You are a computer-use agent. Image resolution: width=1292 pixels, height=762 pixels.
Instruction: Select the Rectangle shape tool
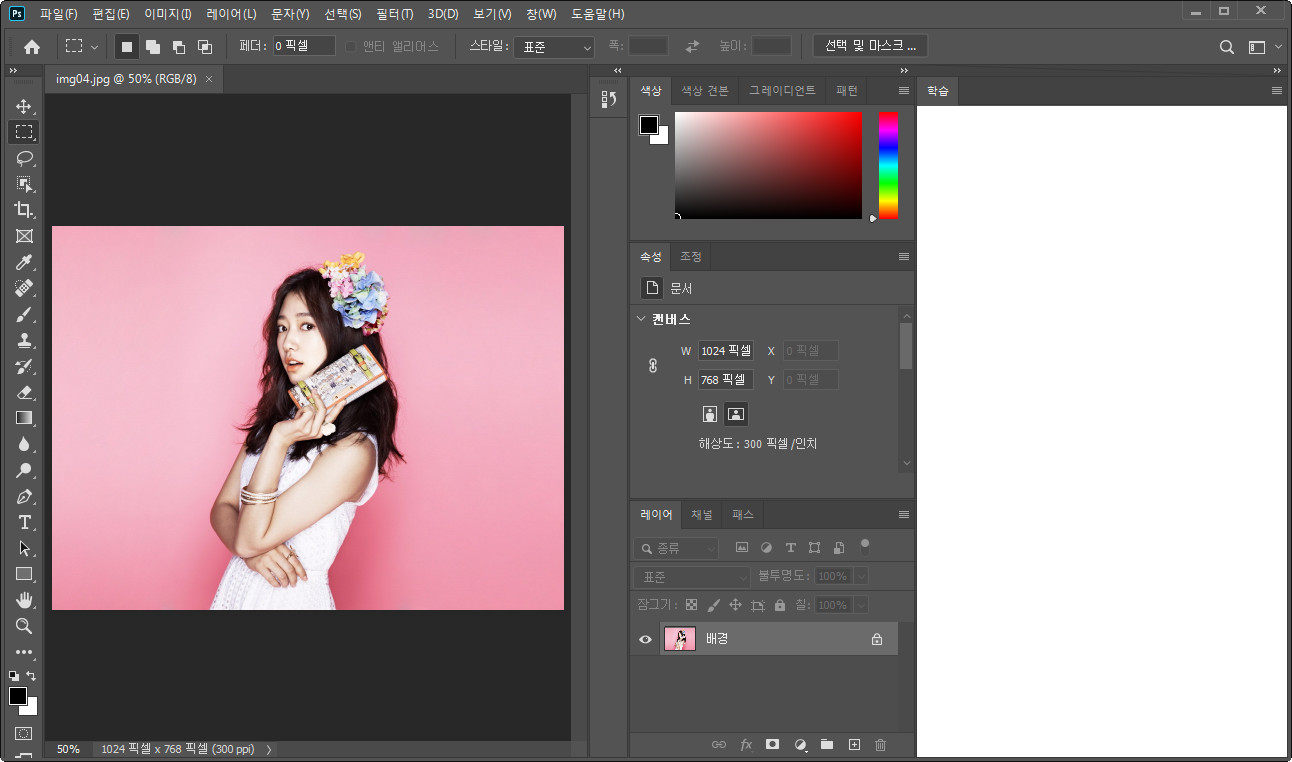point(24,574)
